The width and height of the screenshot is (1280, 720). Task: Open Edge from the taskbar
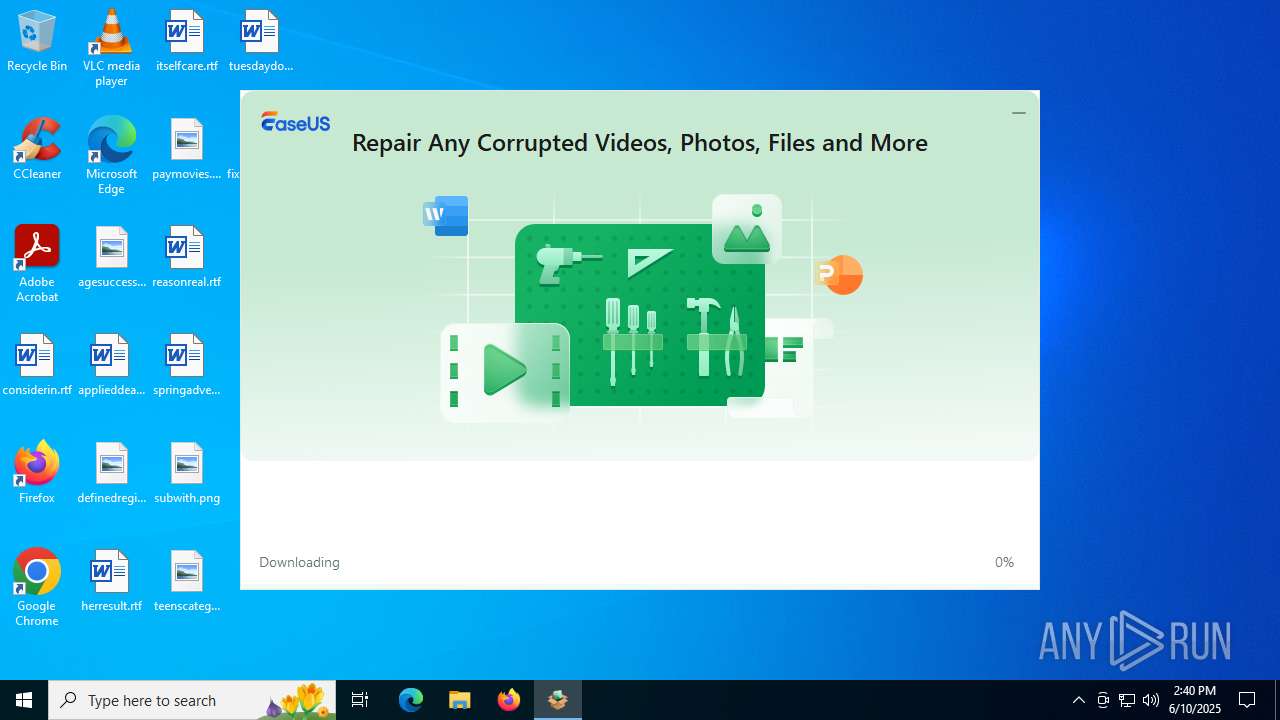point(411,700)
